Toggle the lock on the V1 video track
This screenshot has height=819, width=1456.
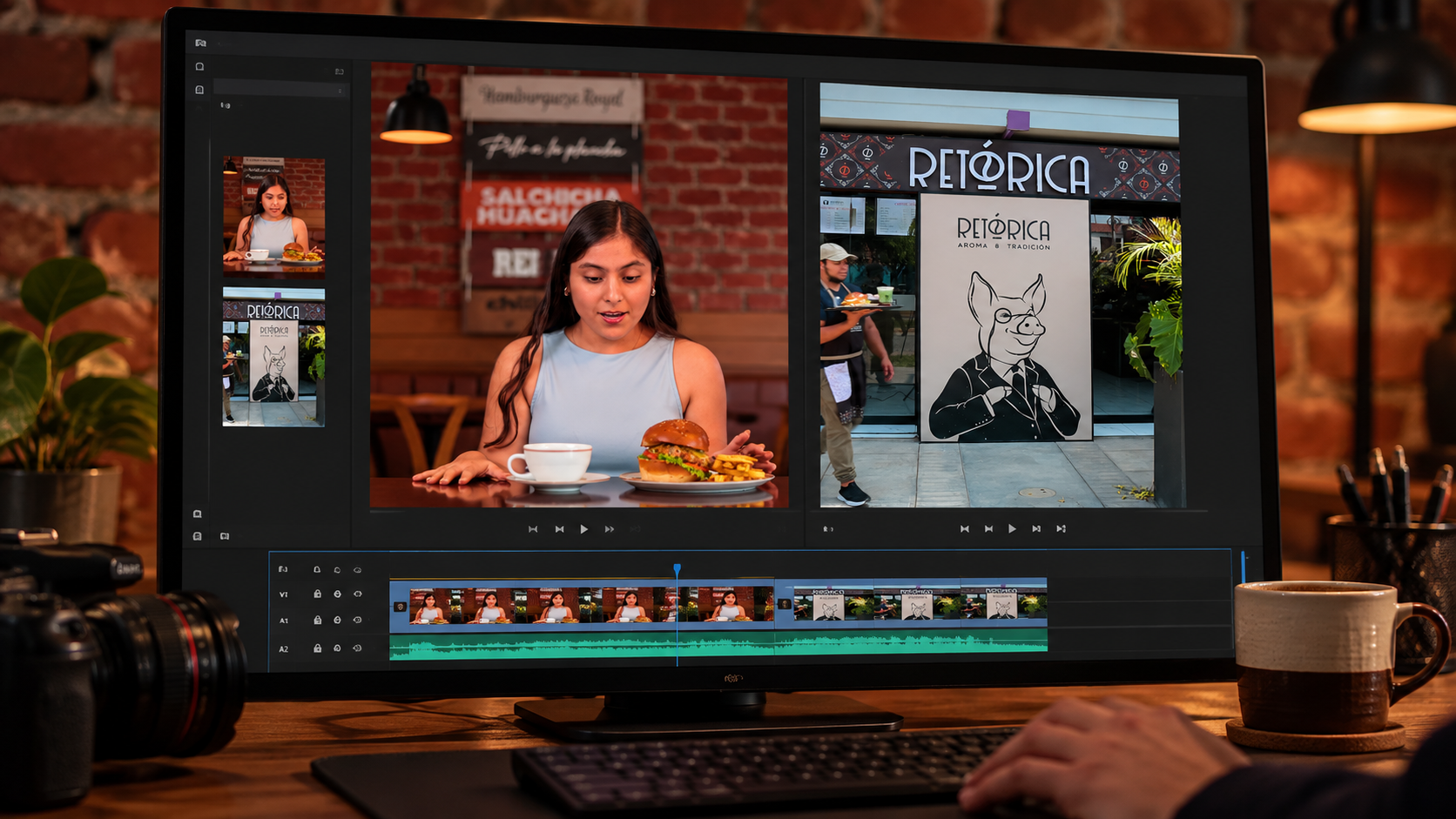pos(317,594)
